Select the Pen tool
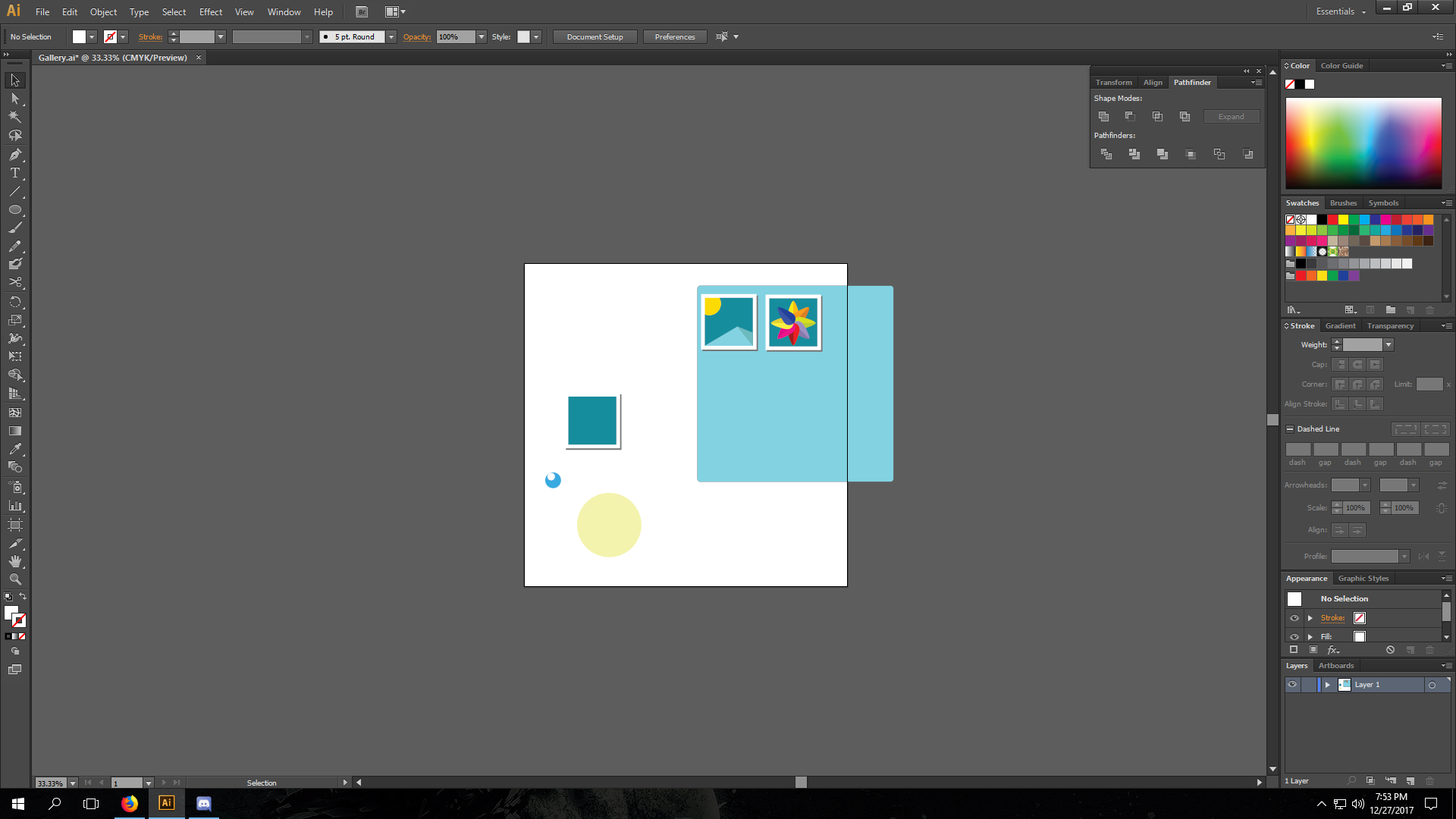Image resolution: width=1456 pixels, height=819 pixels. coord(14,155)
